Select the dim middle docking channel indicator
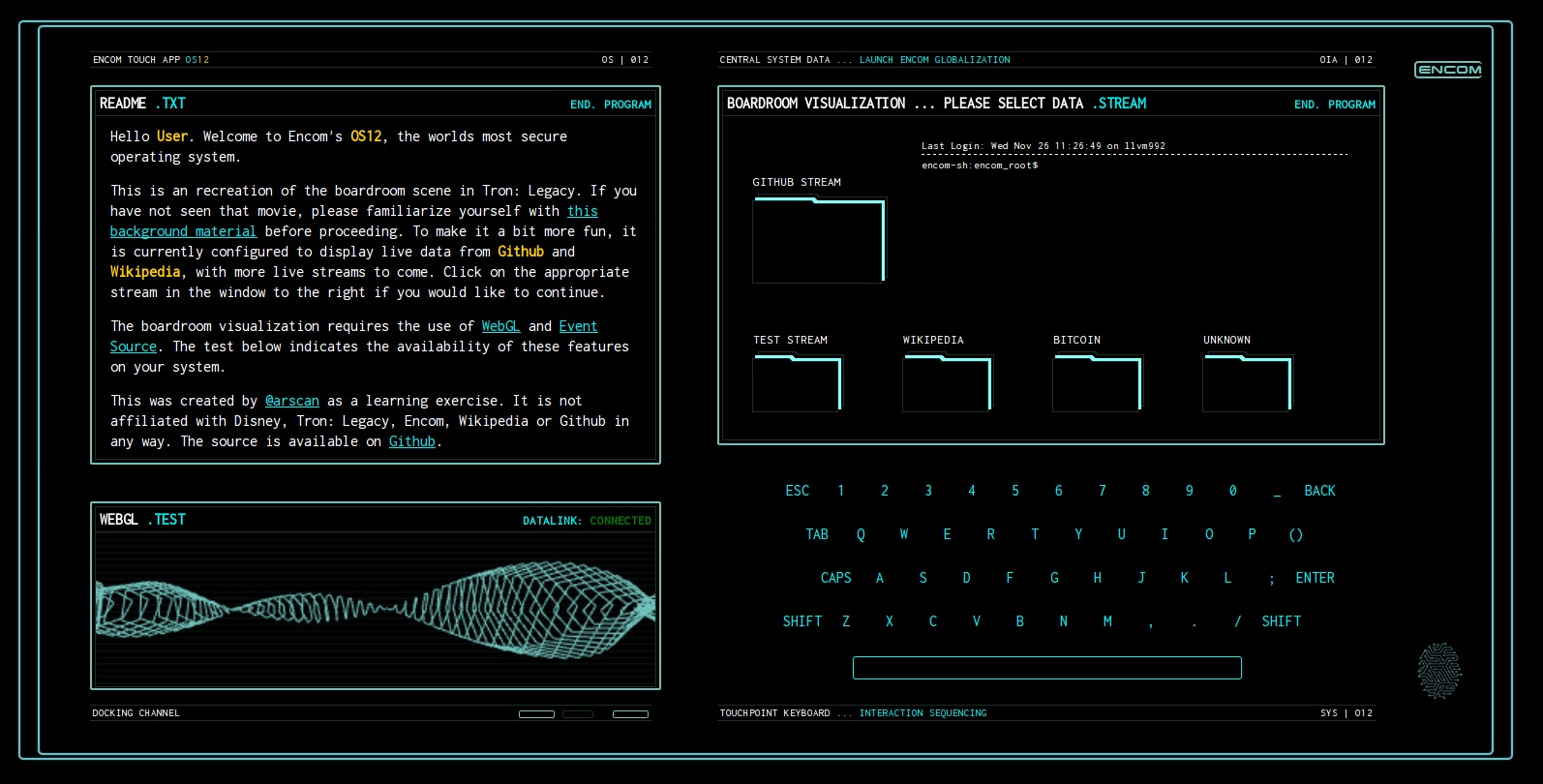The height and width of the screenshot is (784, 1543). [578, 714]
